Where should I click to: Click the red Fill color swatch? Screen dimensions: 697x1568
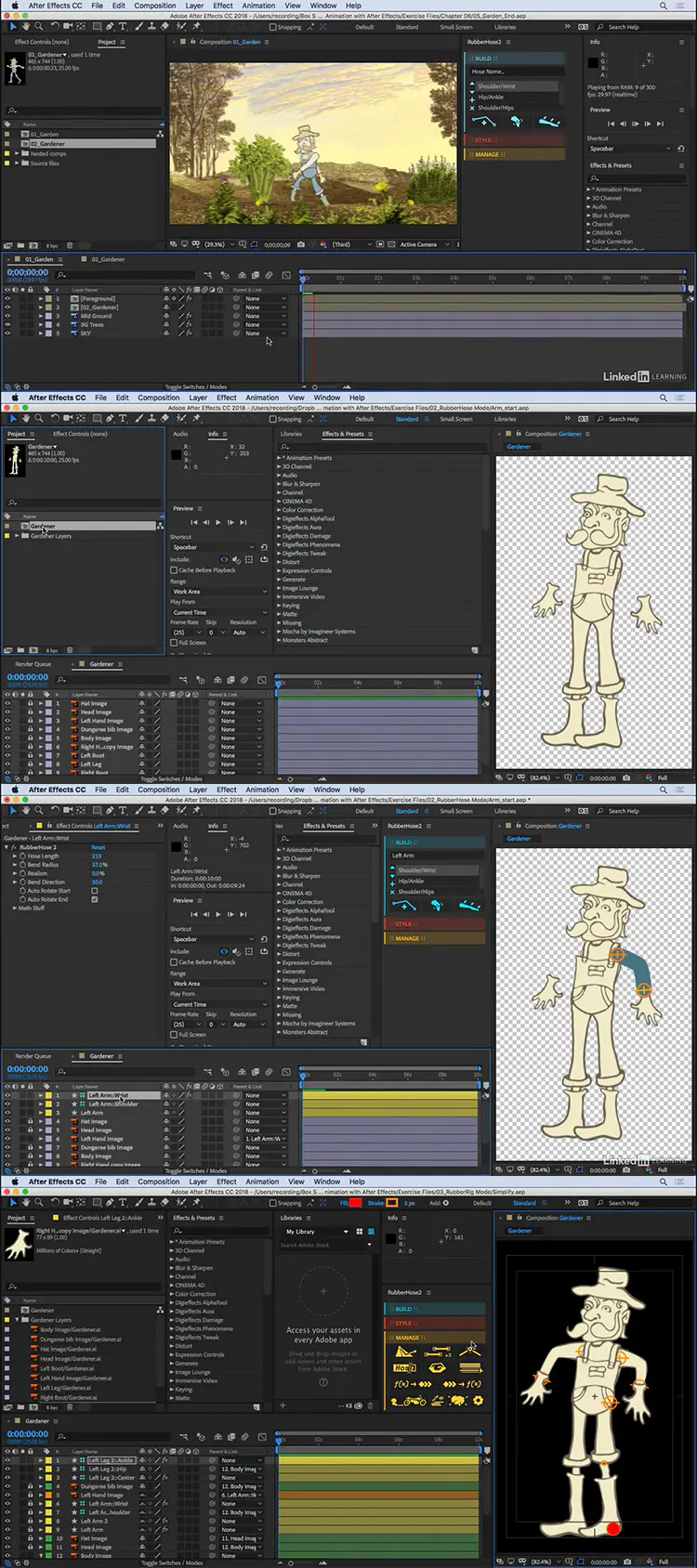click(356, 1203)
